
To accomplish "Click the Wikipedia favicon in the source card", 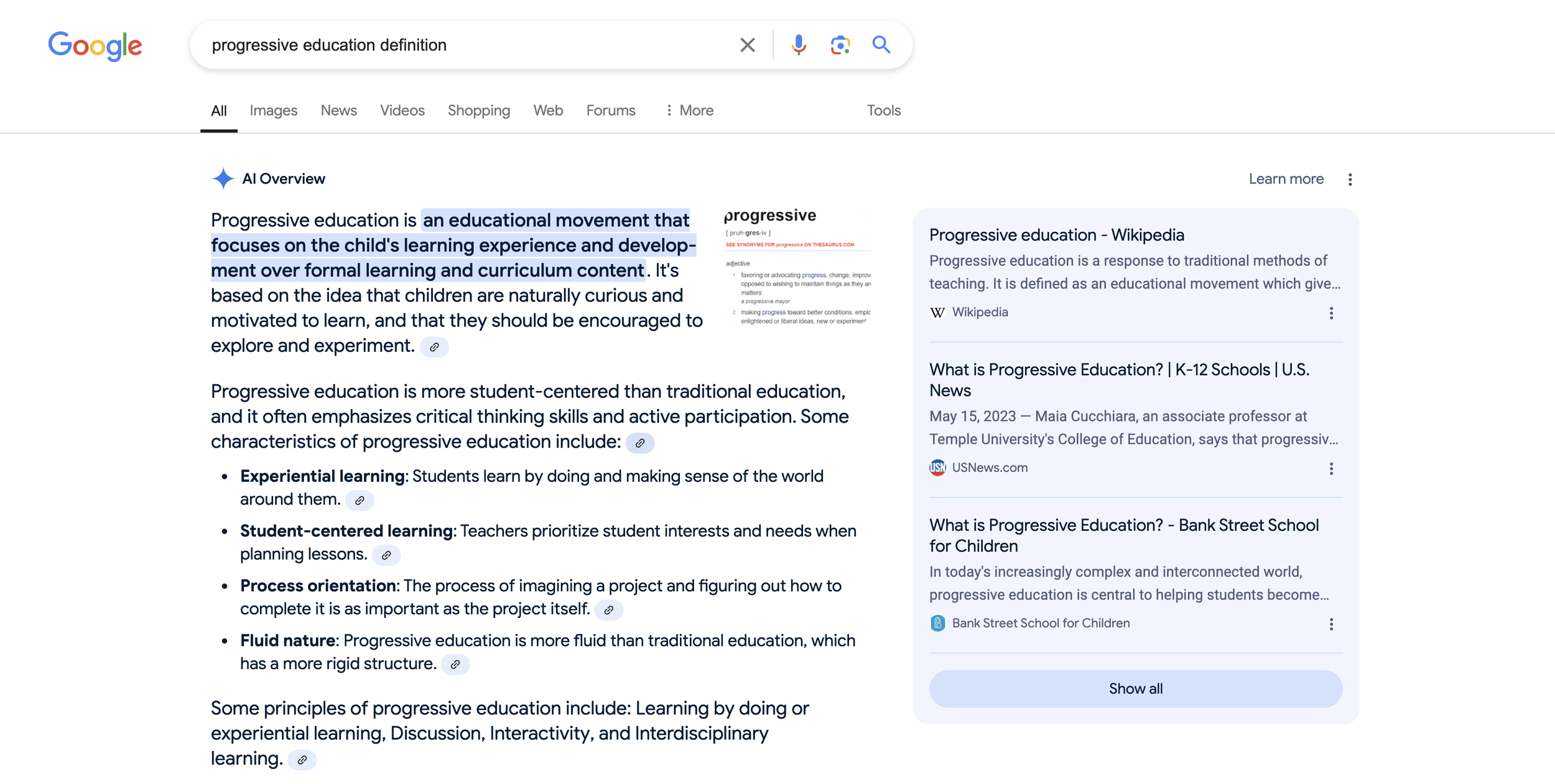I will click(x=937, y=312).
